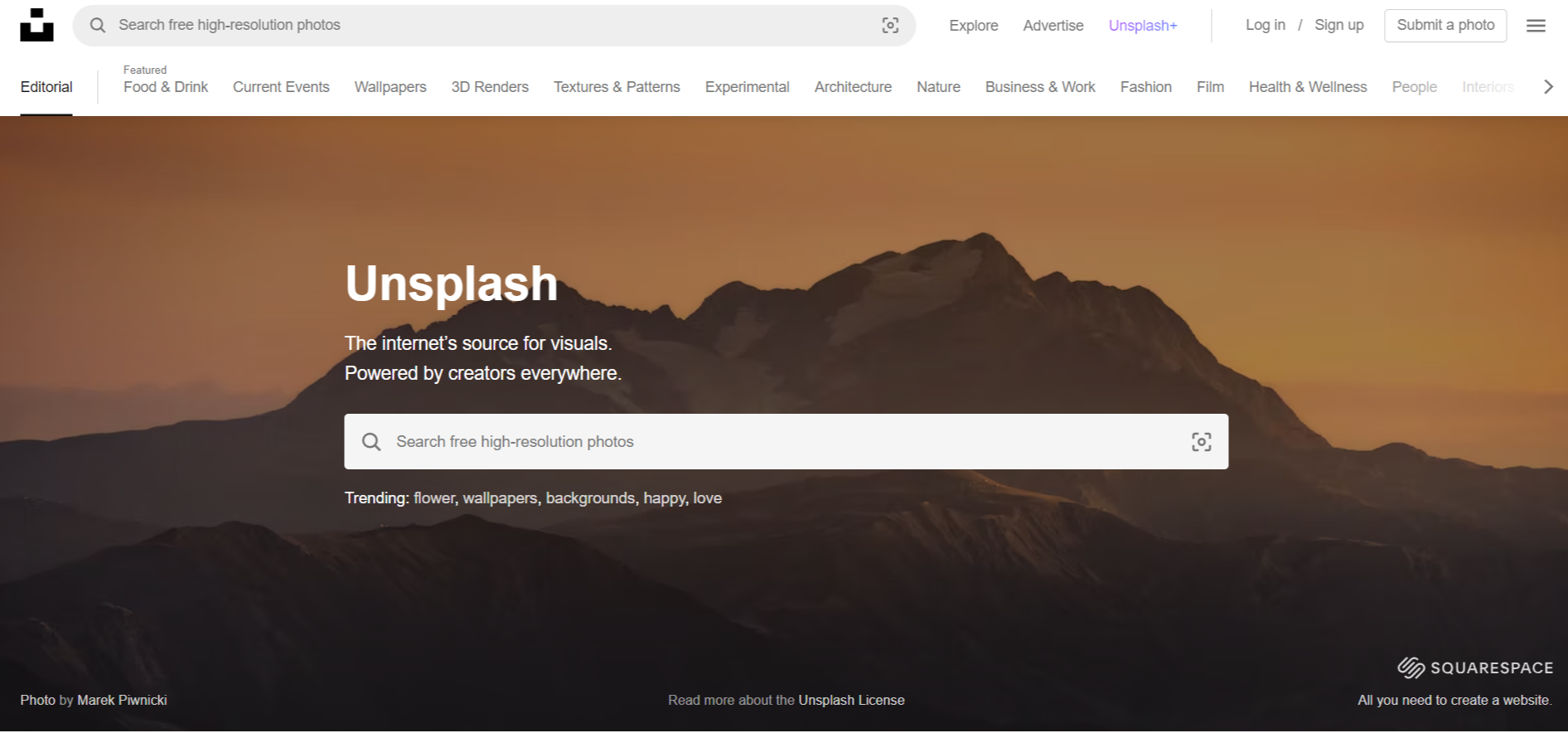Viewport: 1568px width, 733px height.
Task: Click the Advertise link
Action: 1053,26
